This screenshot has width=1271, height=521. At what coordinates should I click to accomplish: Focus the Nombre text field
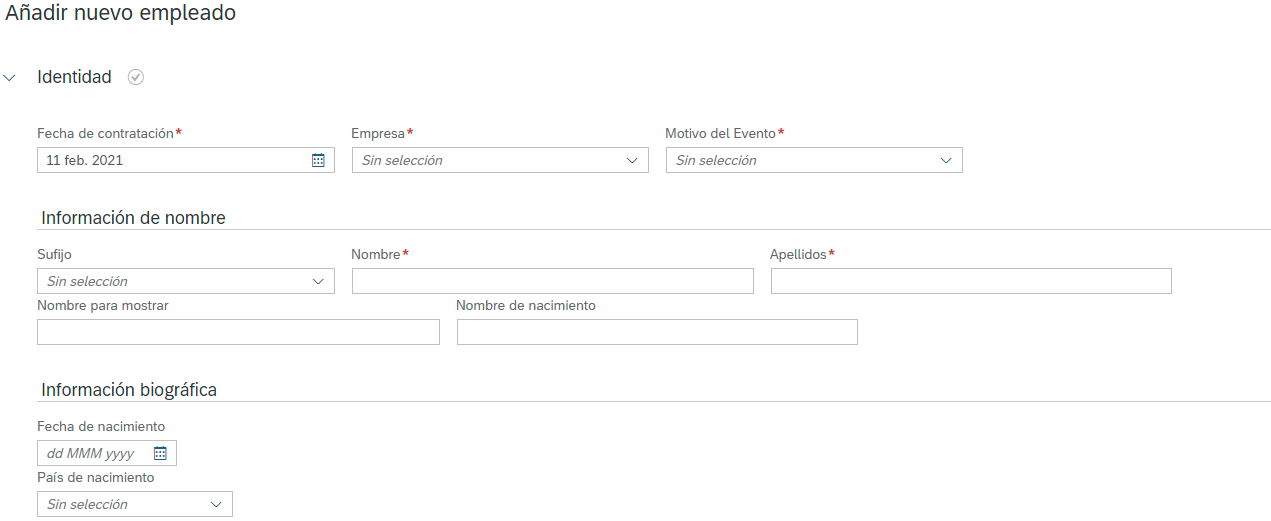tap(553, 281)
